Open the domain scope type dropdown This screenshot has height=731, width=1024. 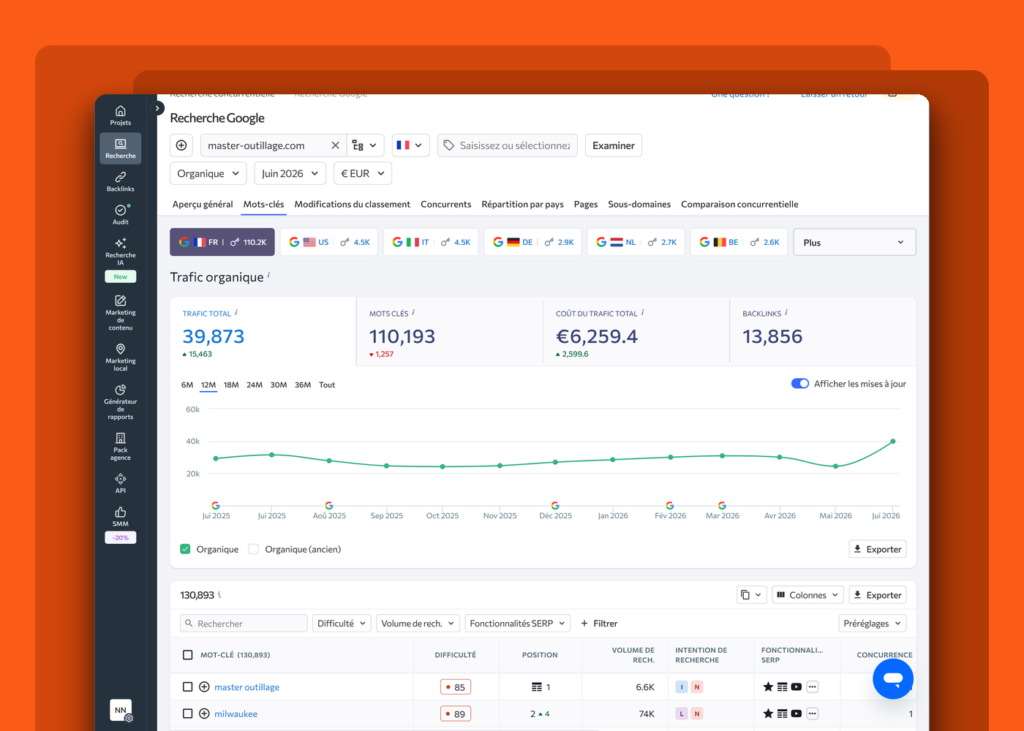click(364, 145)
